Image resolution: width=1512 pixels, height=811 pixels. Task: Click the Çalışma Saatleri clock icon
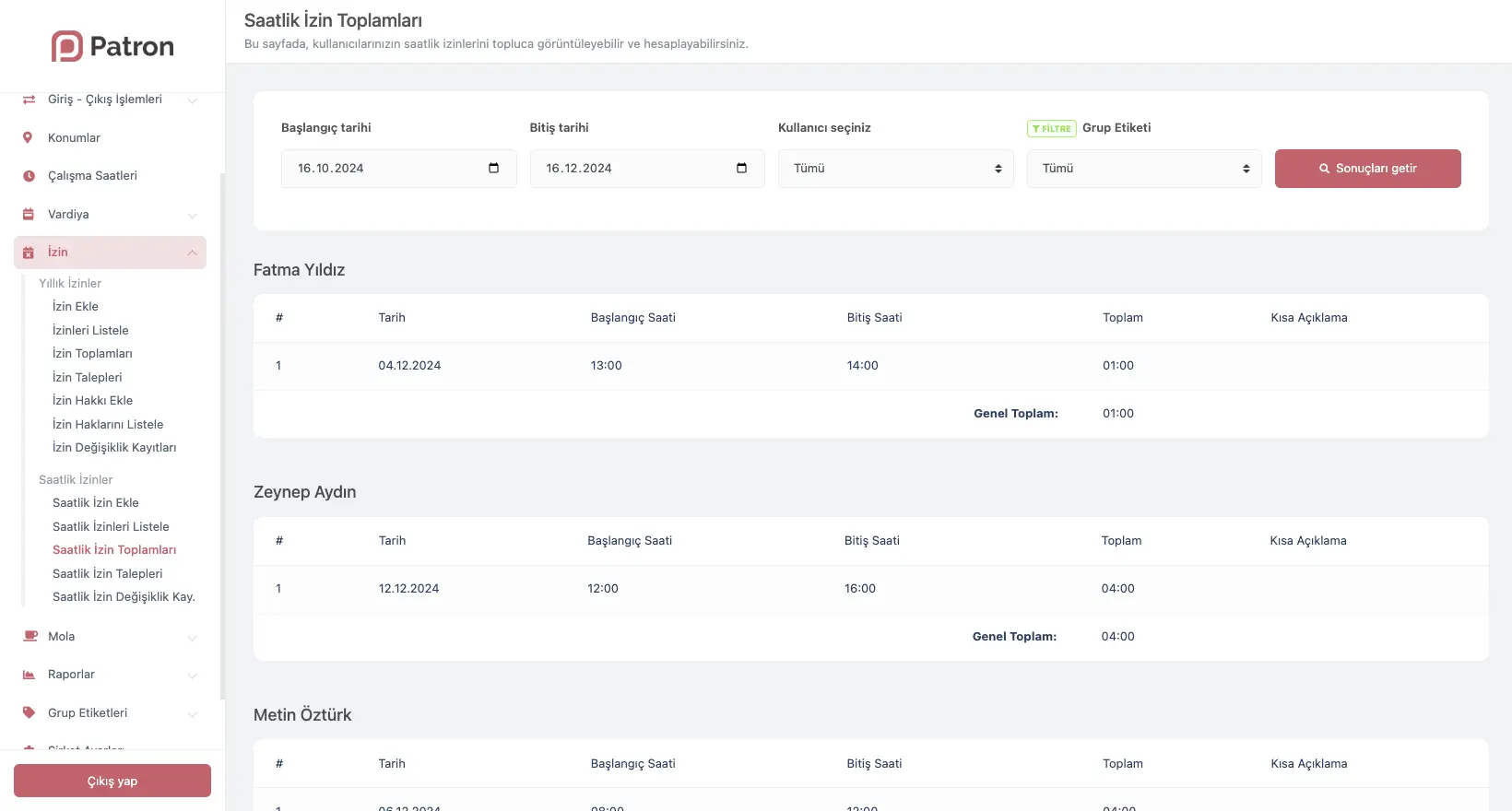click(x=29, y=176)
